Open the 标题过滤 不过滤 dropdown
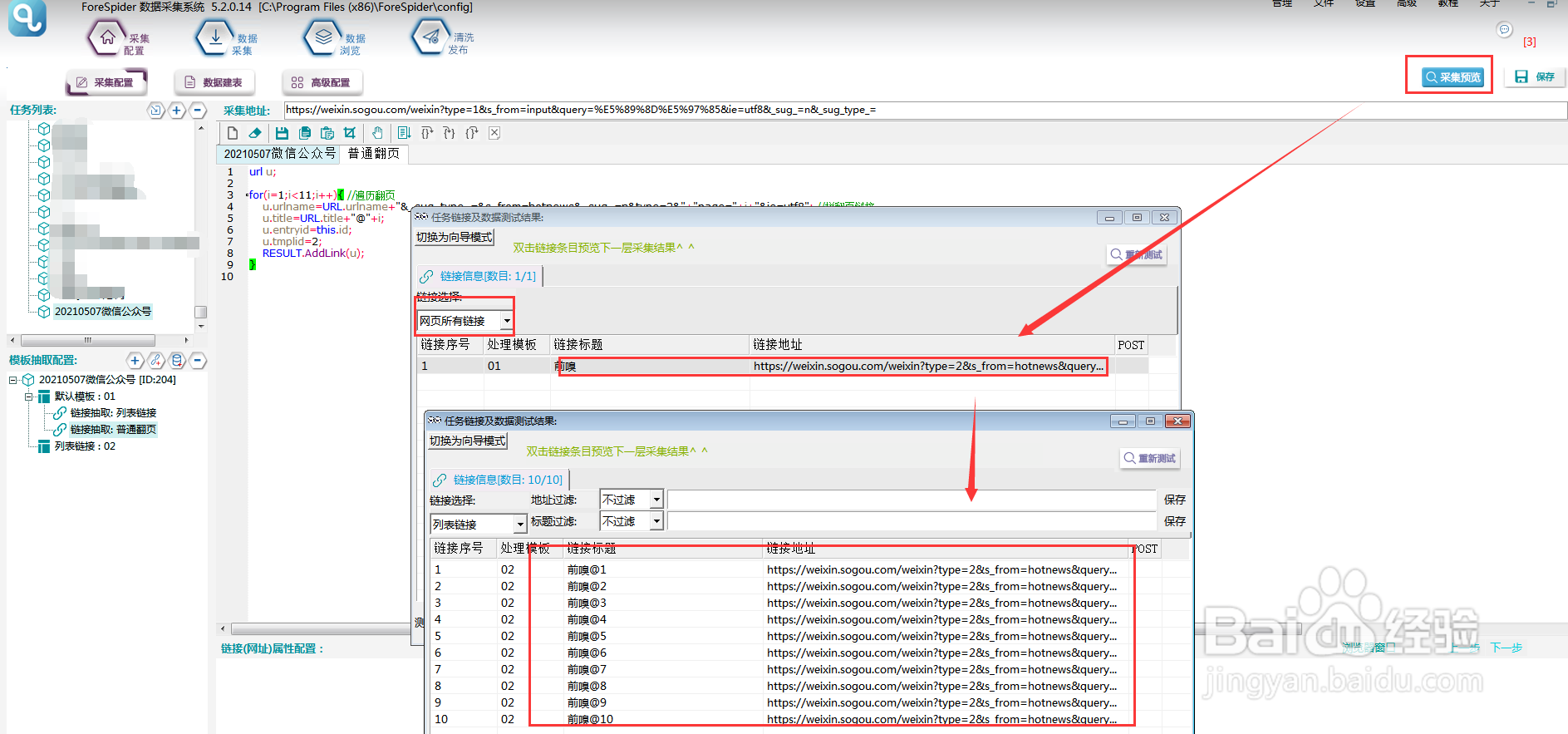The width and height of the screenshot is (1568, 734). [x=656, y=521]
